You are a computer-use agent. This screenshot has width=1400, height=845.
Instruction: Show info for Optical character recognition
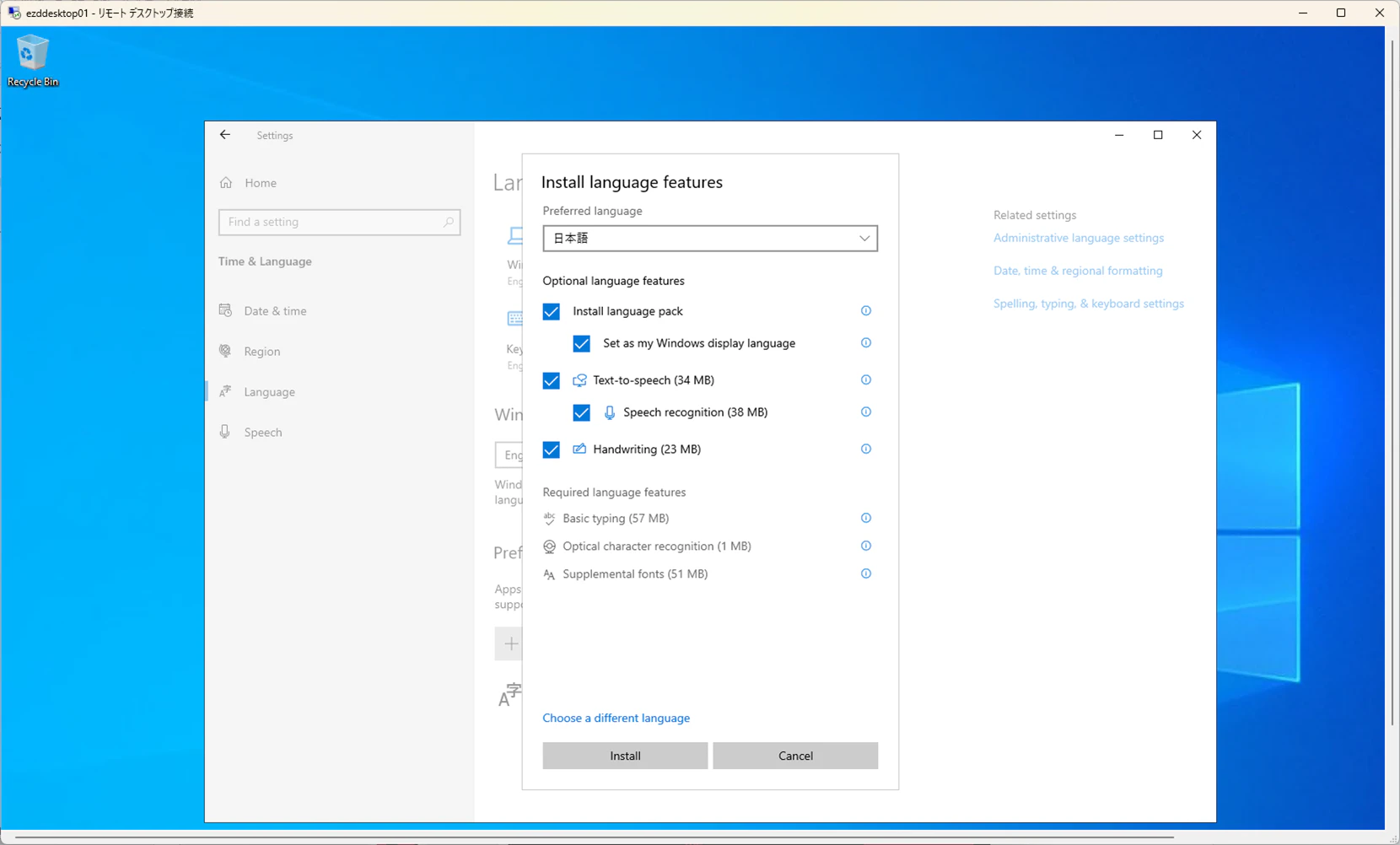pos(865,546)
